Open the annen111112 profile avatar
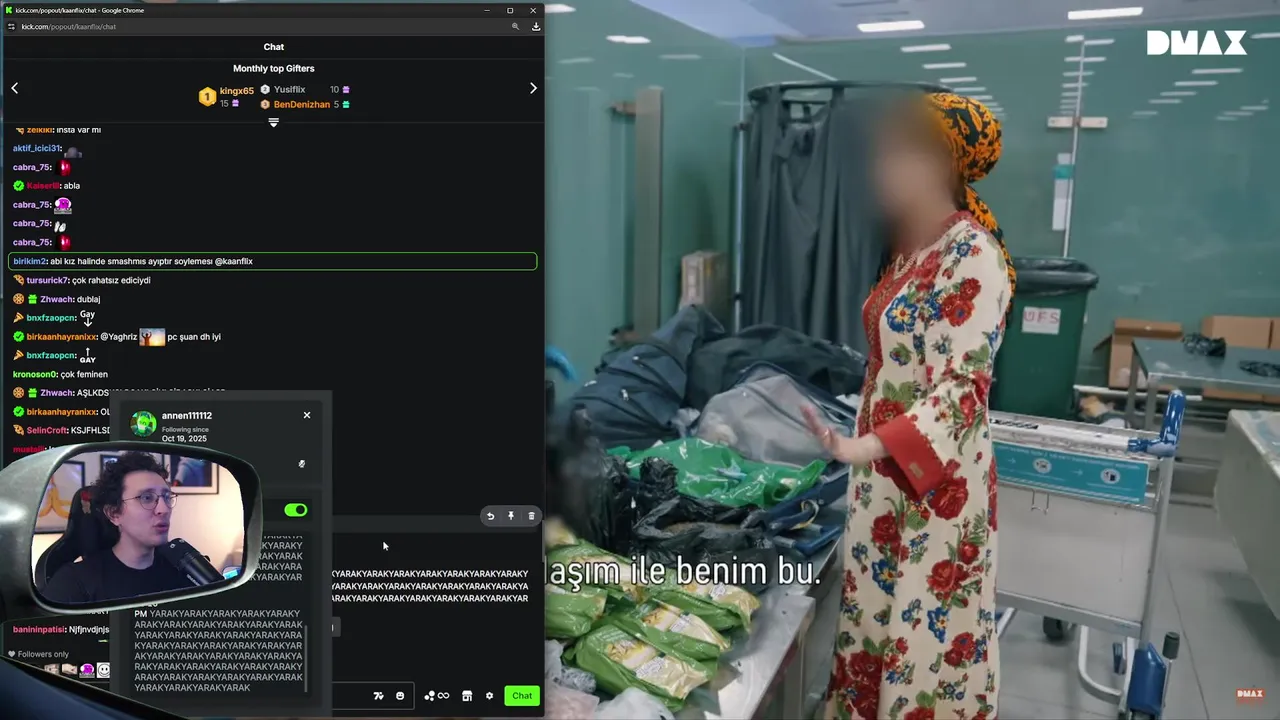The image size is (1280, 720). coord(144,424)
